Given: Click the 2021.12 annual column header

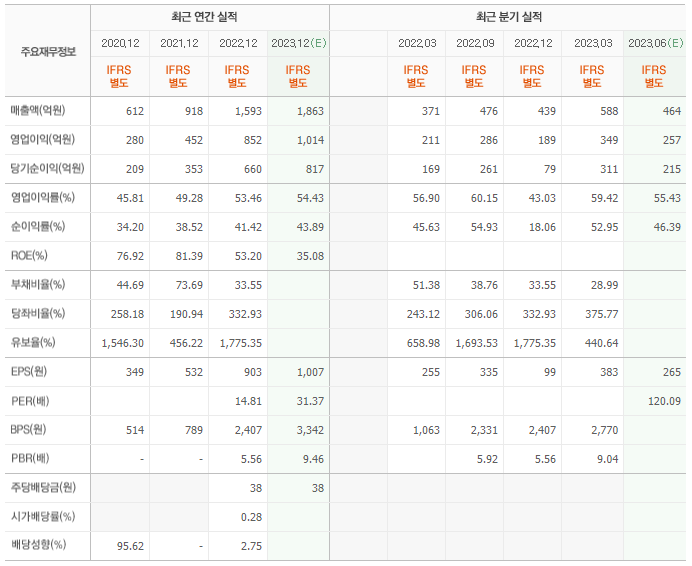Looking at the screenshot, I should tap(179, 43).
